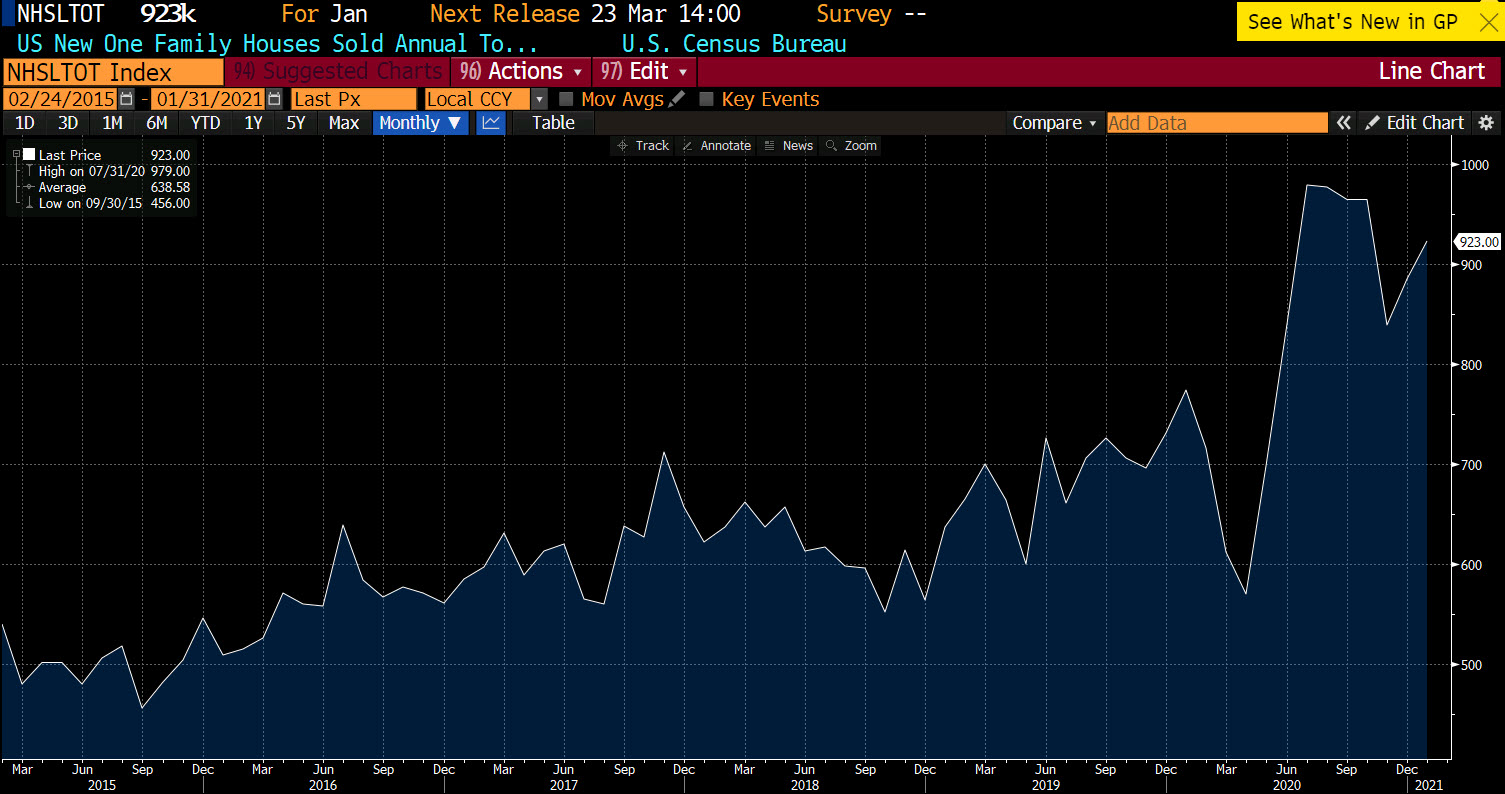Switch to the Table view
Image resolution: width=1505 pixels, height=794 pixels.
pyautogui.click(x=553, y=123)
